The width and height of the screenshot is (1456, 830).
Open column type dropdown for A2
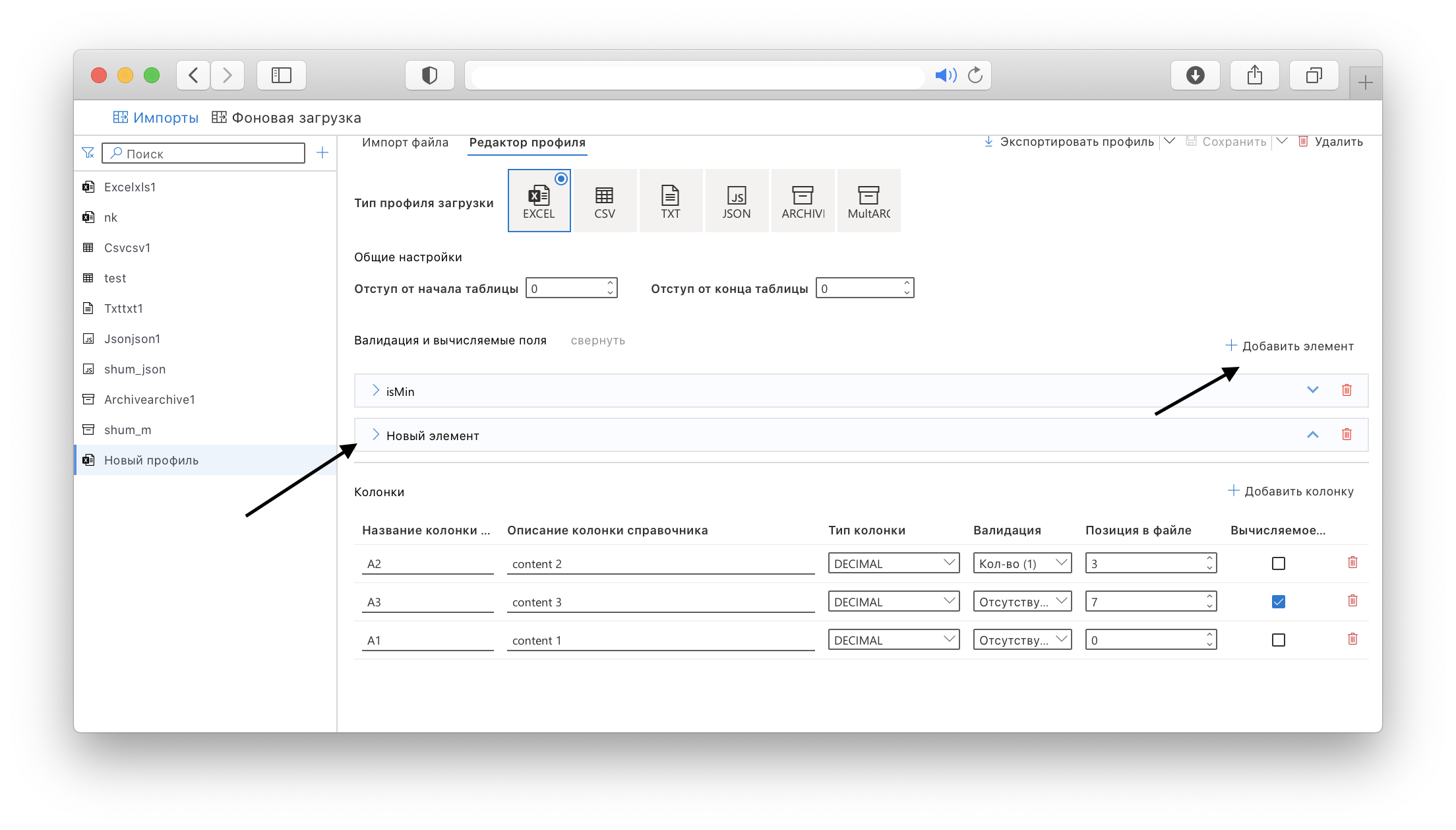[894, 563]
